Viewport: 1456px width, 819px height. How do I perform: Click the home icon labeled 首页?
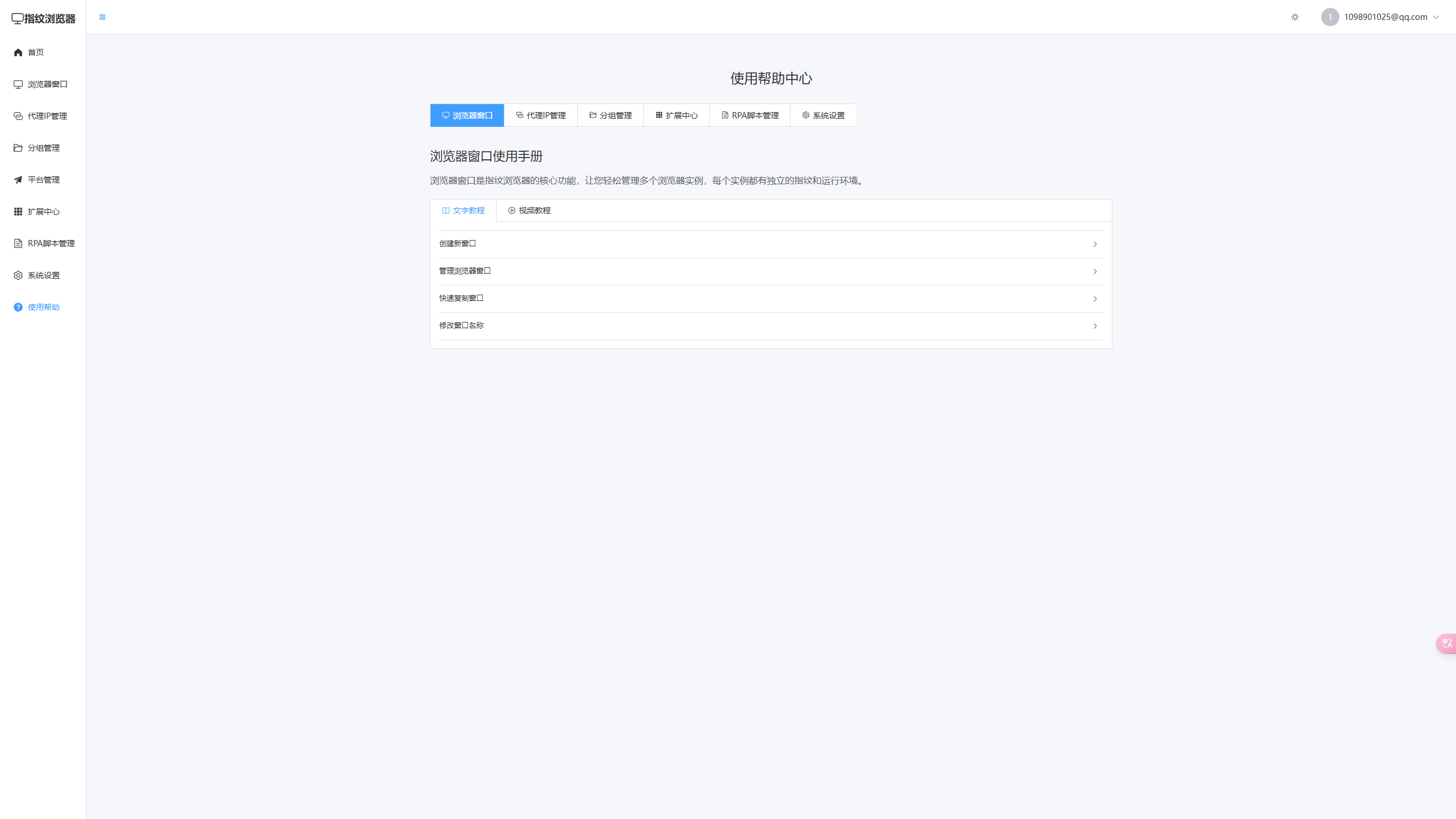coord(30,52)
